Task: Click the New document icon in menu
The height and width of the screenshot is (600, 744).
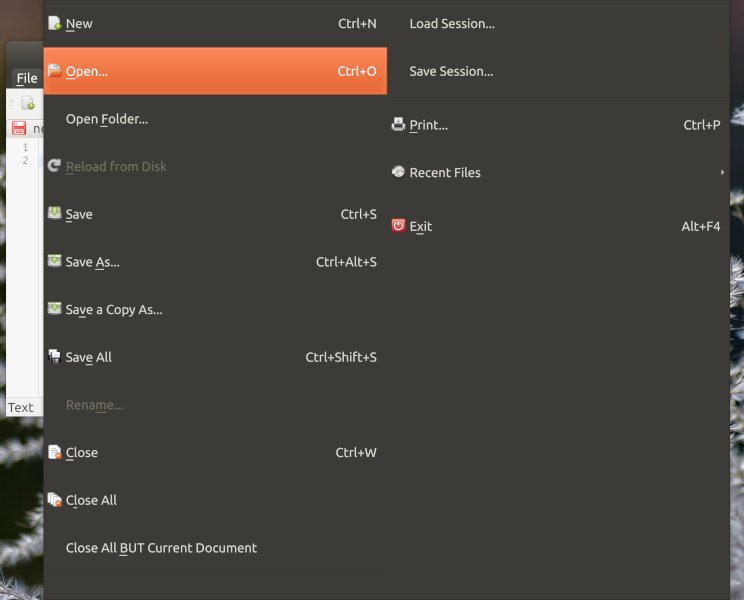Action: click(55, 23)
